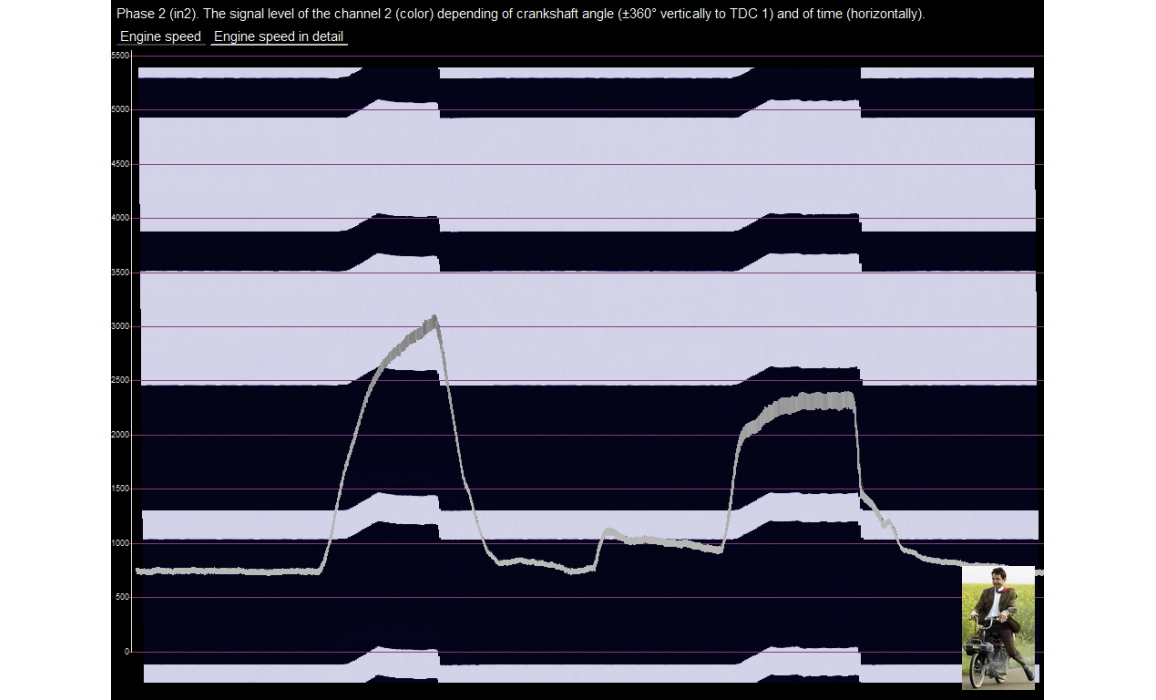Select the 2500 axis label
This screenshot has width=1156, height=700.
click(x=120, y=381)
